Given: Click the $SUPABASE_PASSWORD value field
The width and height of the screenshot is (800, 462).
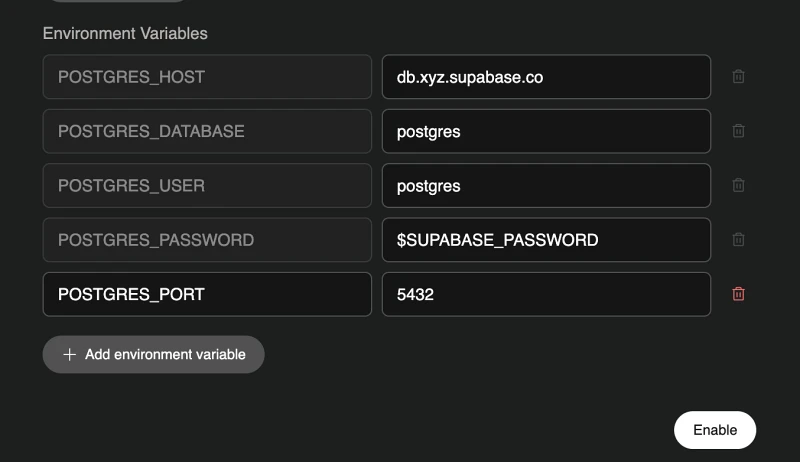Looking at the screenshot, I should click(x=546, y=240).
